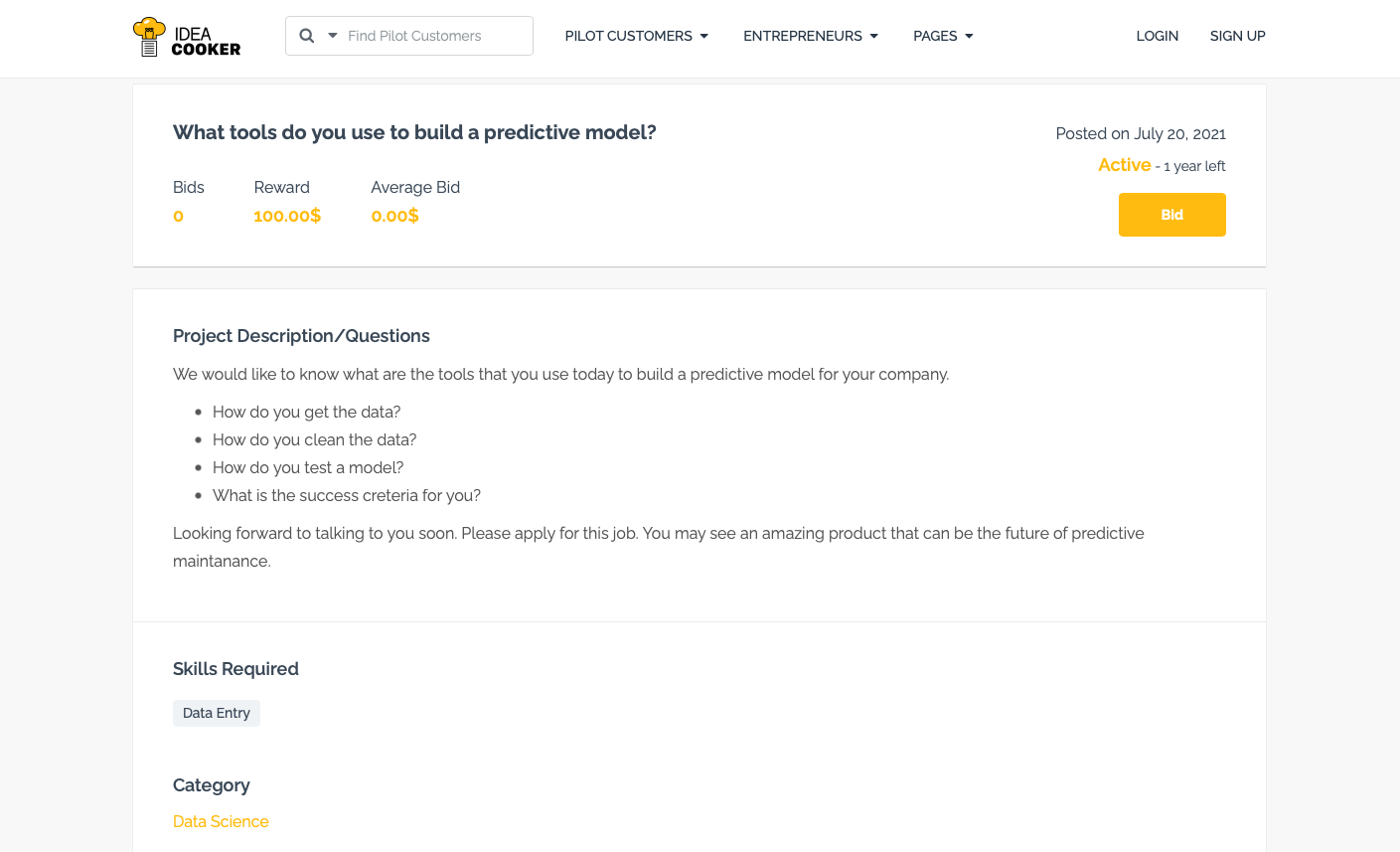Expand the Pilot Customers menu

click(628, 36)
